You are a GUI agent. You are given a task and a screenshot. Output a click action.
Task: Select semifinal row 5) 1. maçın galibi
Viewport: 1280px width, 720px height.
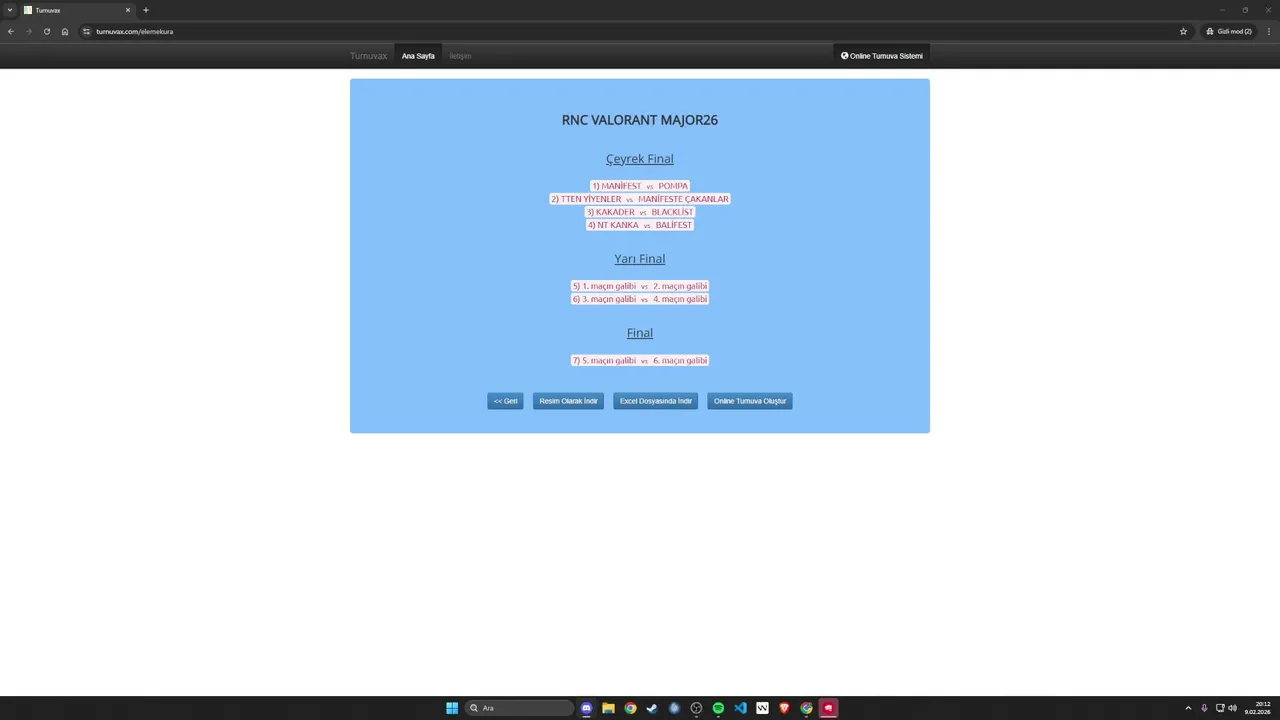[x=640, y=286]
